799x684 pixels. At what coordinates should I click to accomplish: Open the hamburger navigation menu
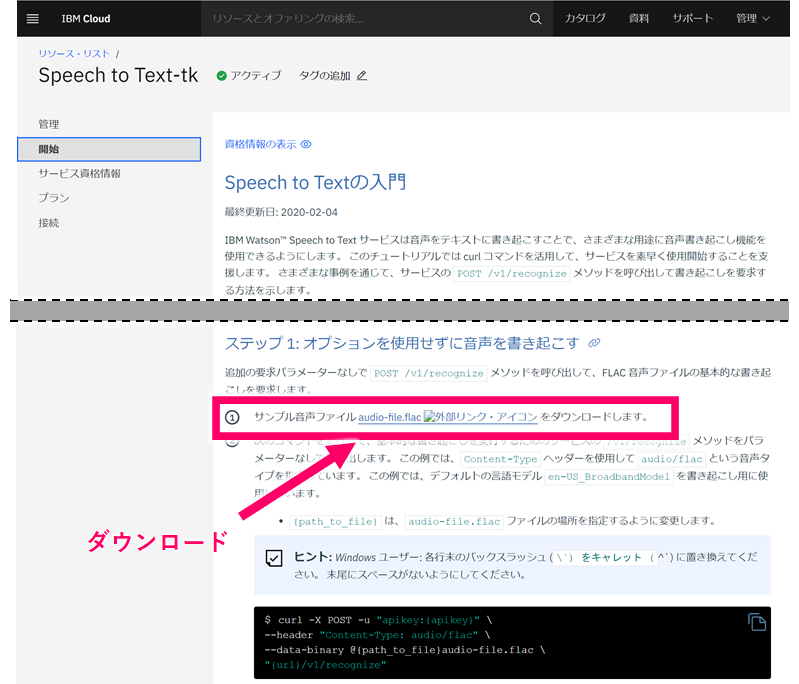(x=33, y=19)
